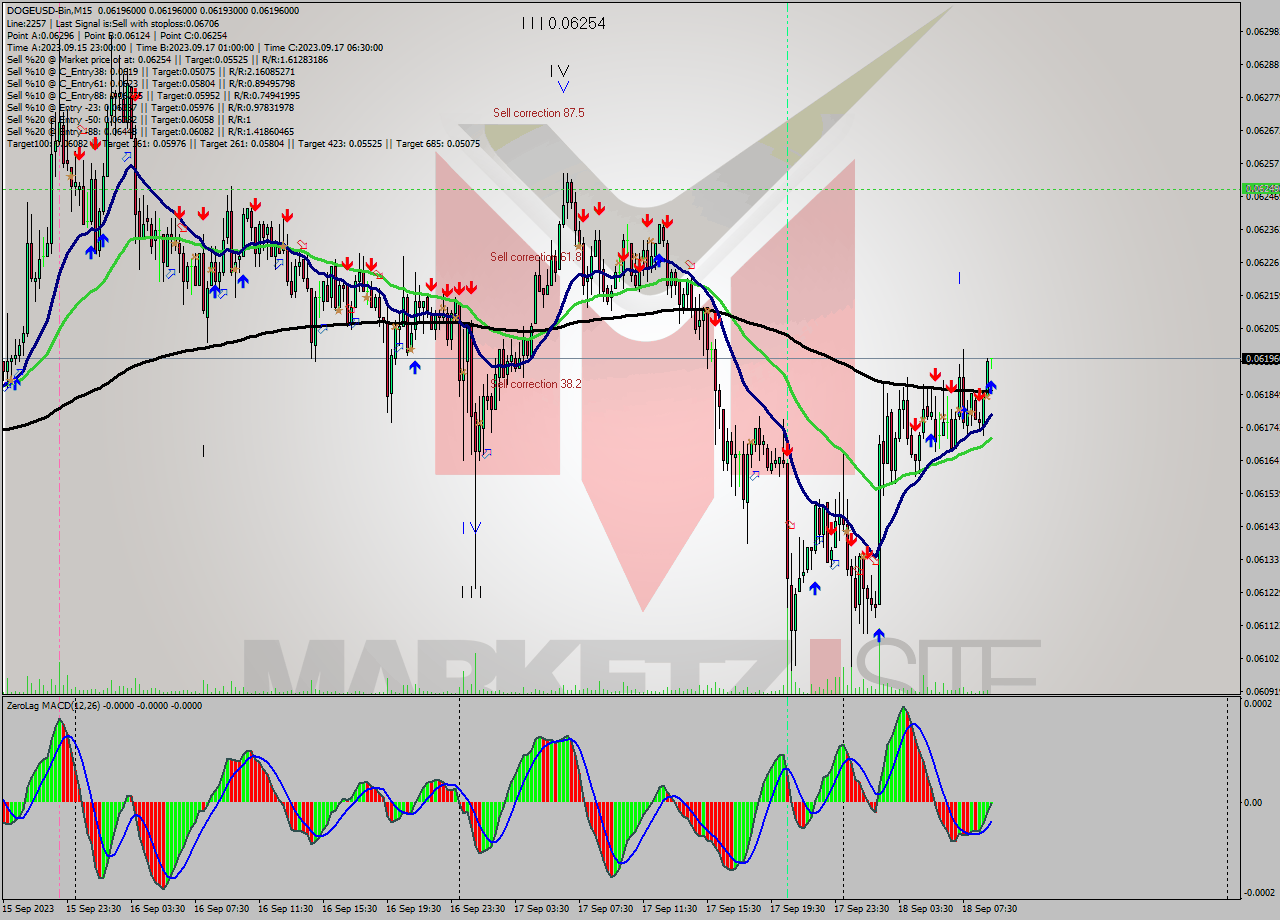Select the 'Sell correction 61.8' label
The image size is (1280, 920).
535,257
